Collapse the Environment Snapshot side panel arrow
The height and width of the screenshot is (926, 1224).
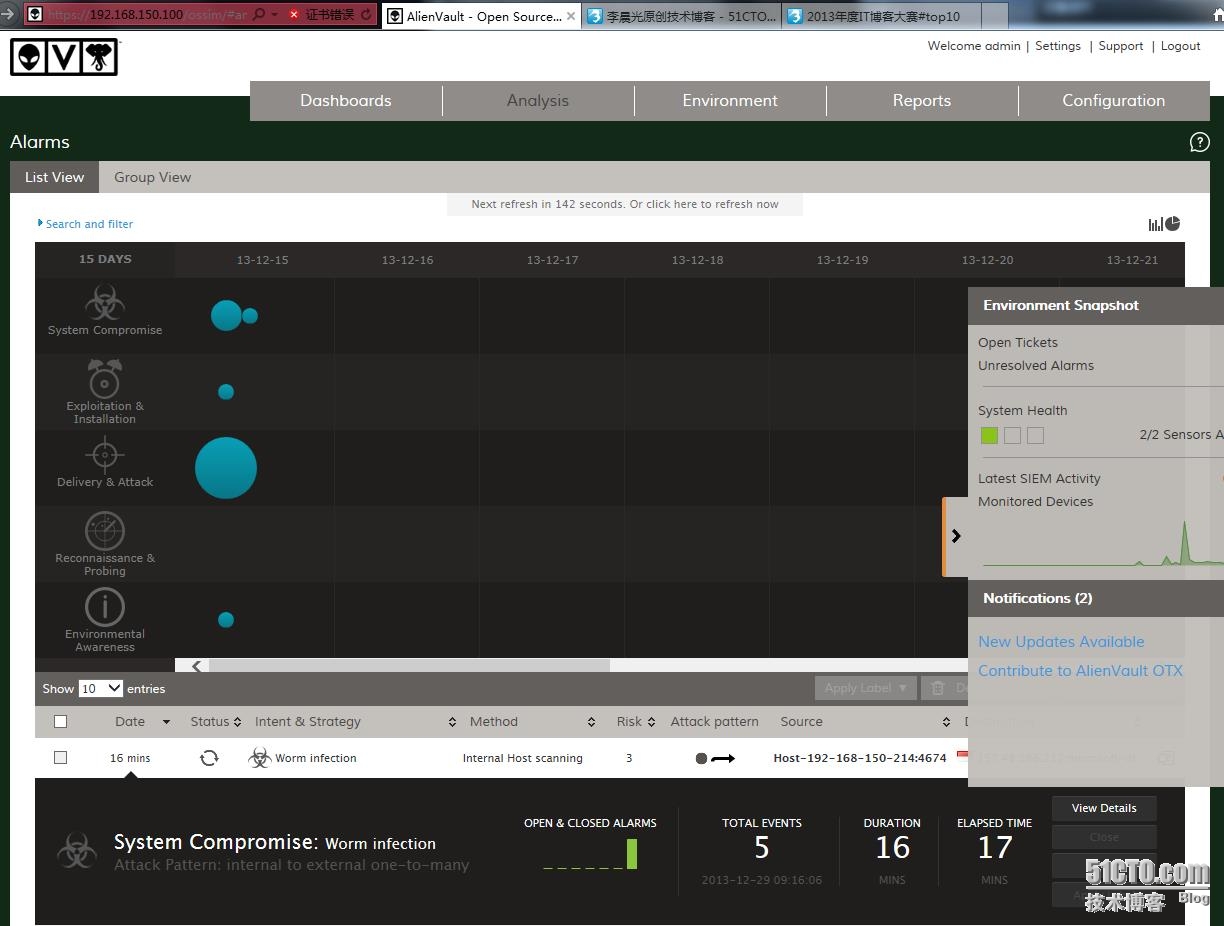click(x=955, y=536)
